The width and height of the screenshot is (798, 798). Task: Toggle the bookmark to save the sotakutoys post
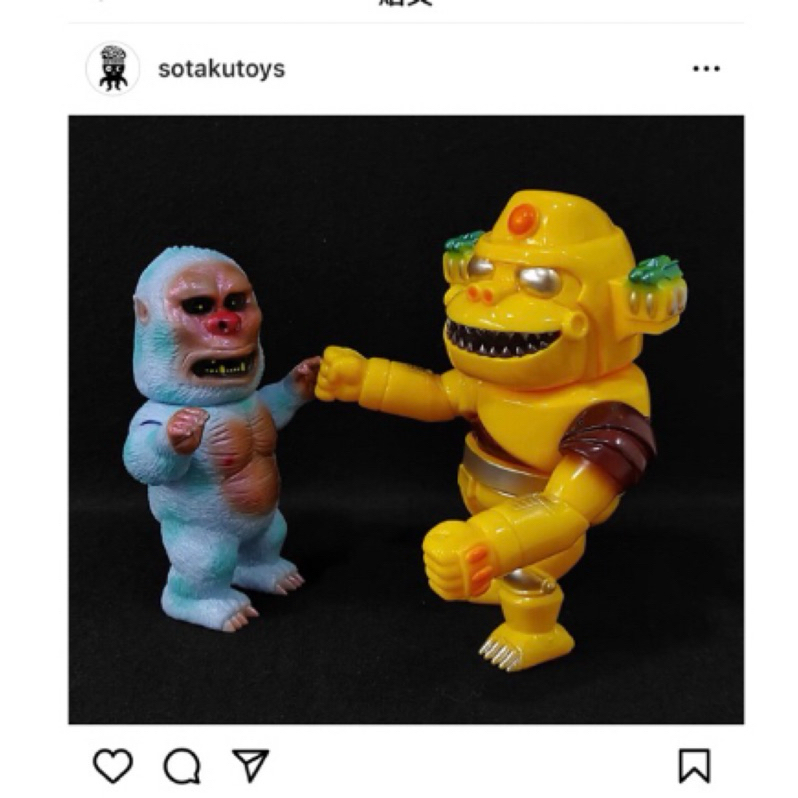(x=694, y=765)
